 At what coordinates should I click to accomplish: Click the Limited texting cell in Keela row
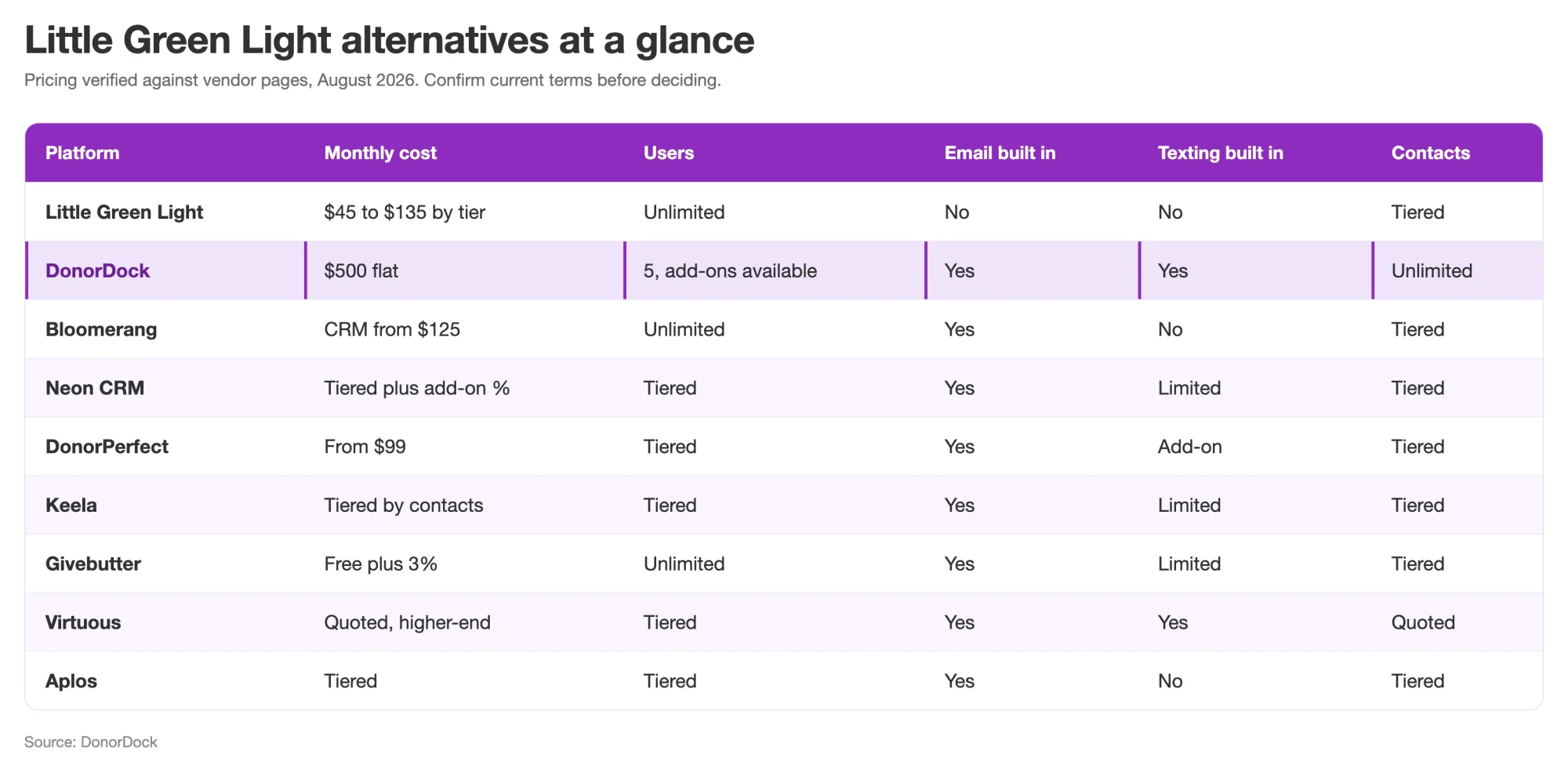(1189, 505)
